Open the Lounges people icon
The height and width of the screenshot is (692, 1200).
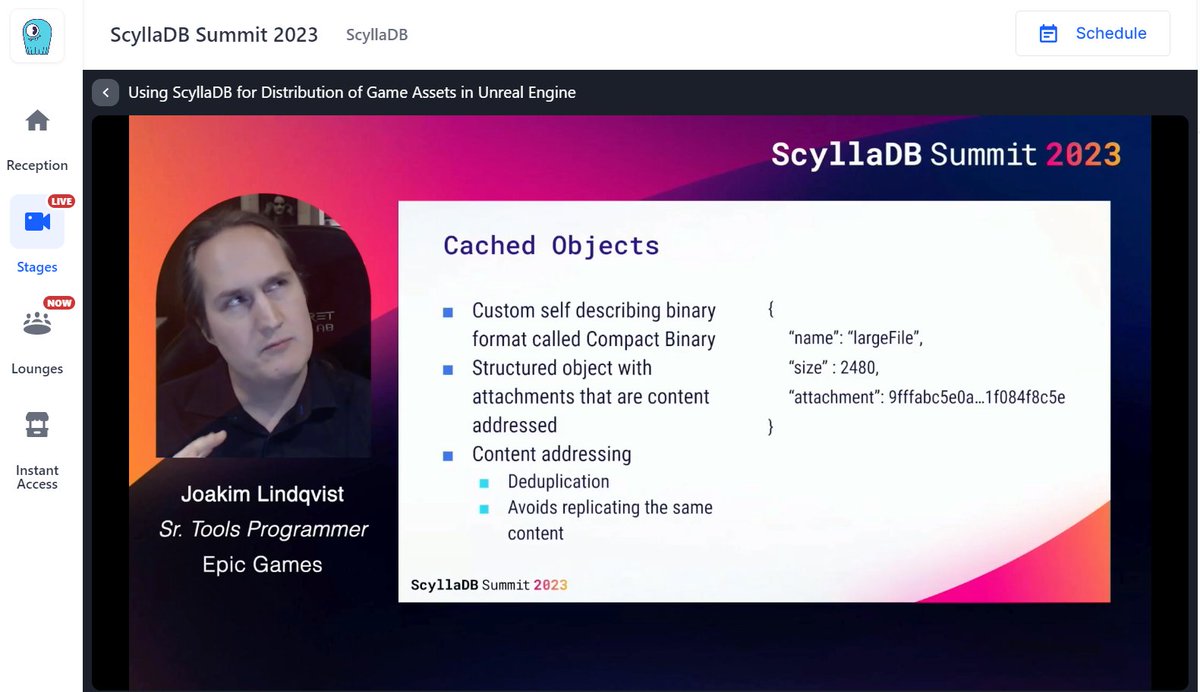pos(37,323)
